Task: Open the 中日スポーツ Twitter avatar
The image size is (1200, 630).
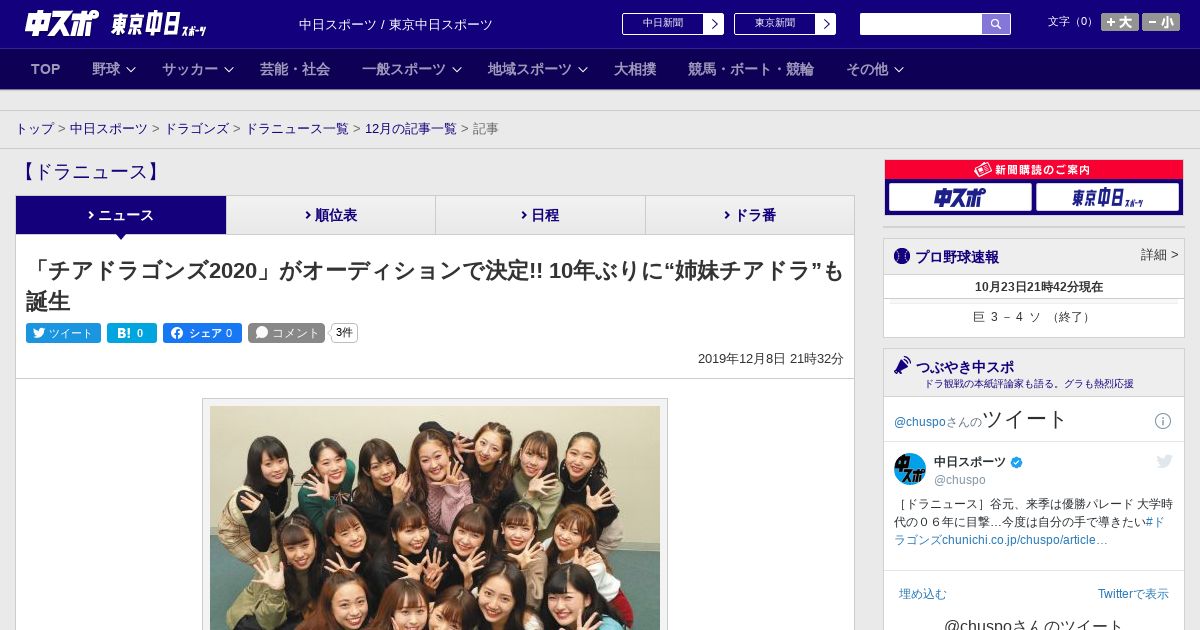Action: (x=910, y=469)
